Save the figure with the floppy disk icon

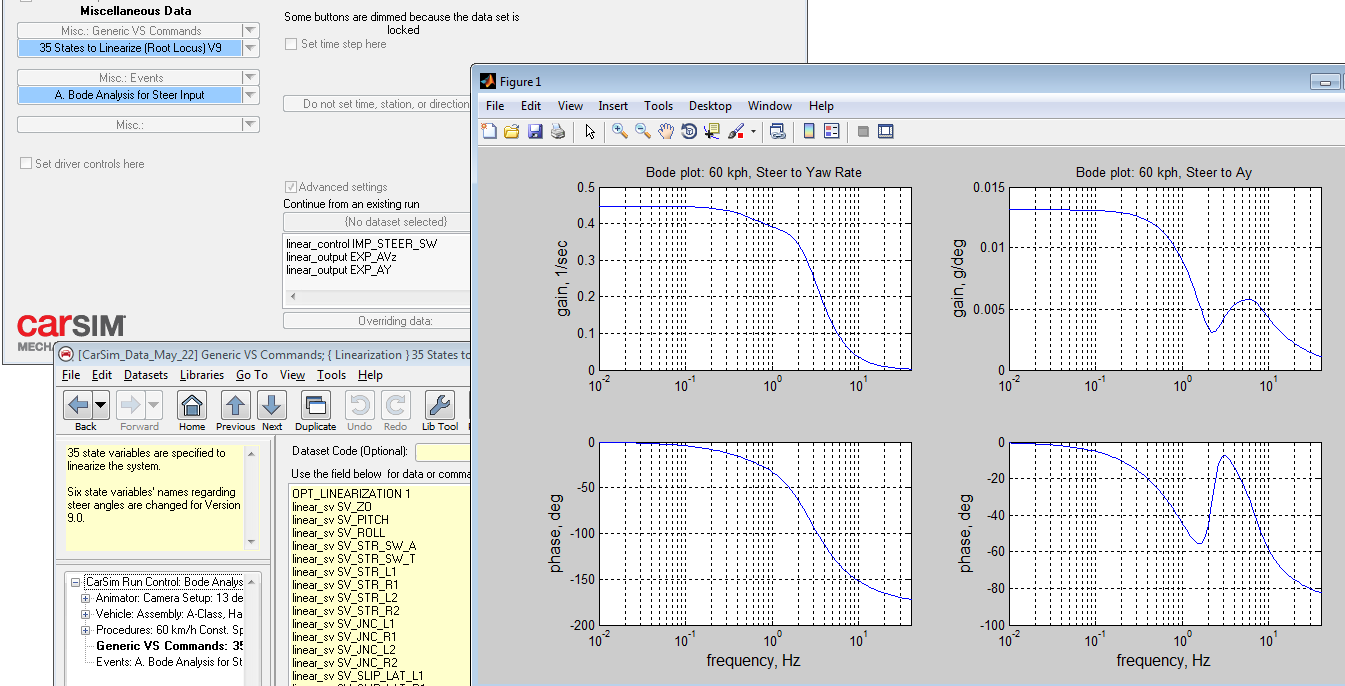point(535,131)
